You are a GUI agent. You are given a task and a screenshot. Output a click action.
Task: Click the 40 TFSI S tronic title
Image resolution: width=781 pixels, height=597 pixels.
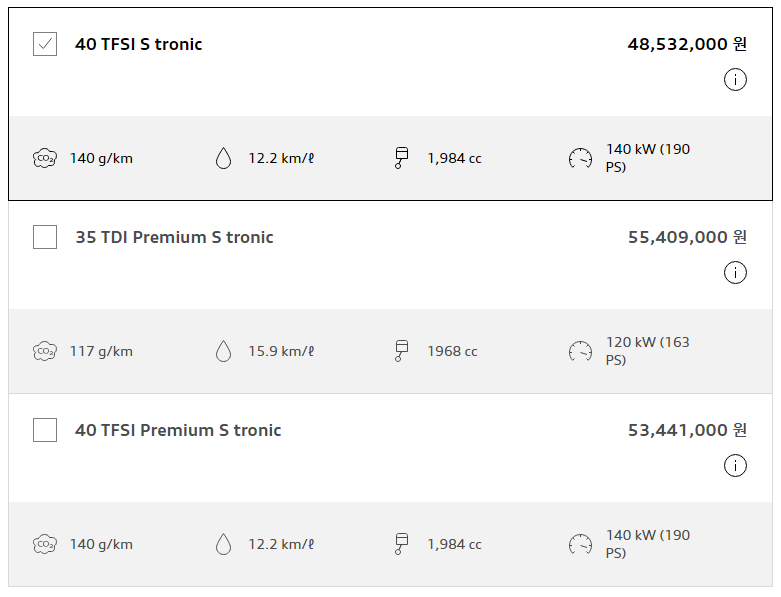coord(139,44)
